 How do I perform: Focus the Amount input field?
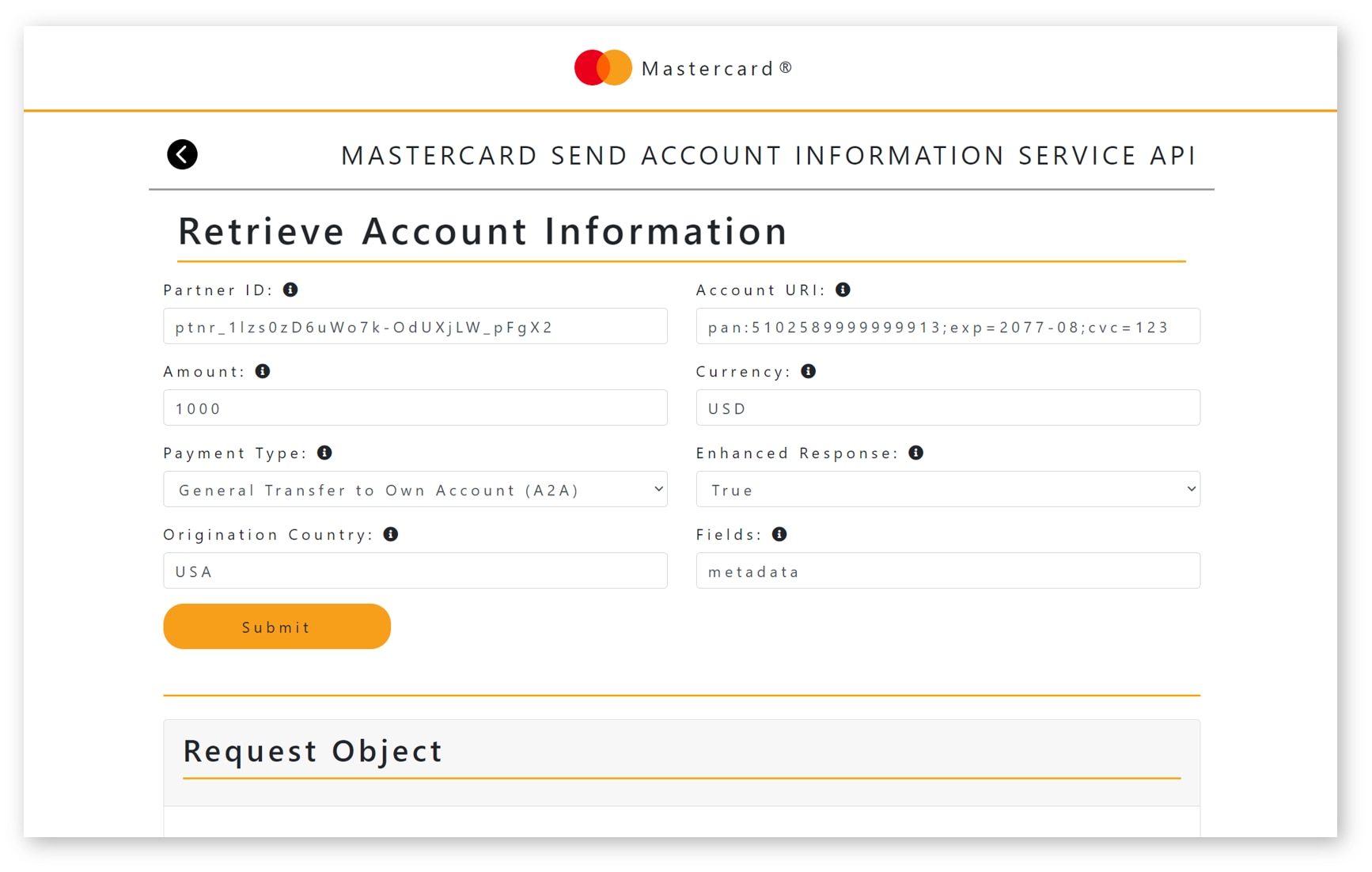(415, 408)
